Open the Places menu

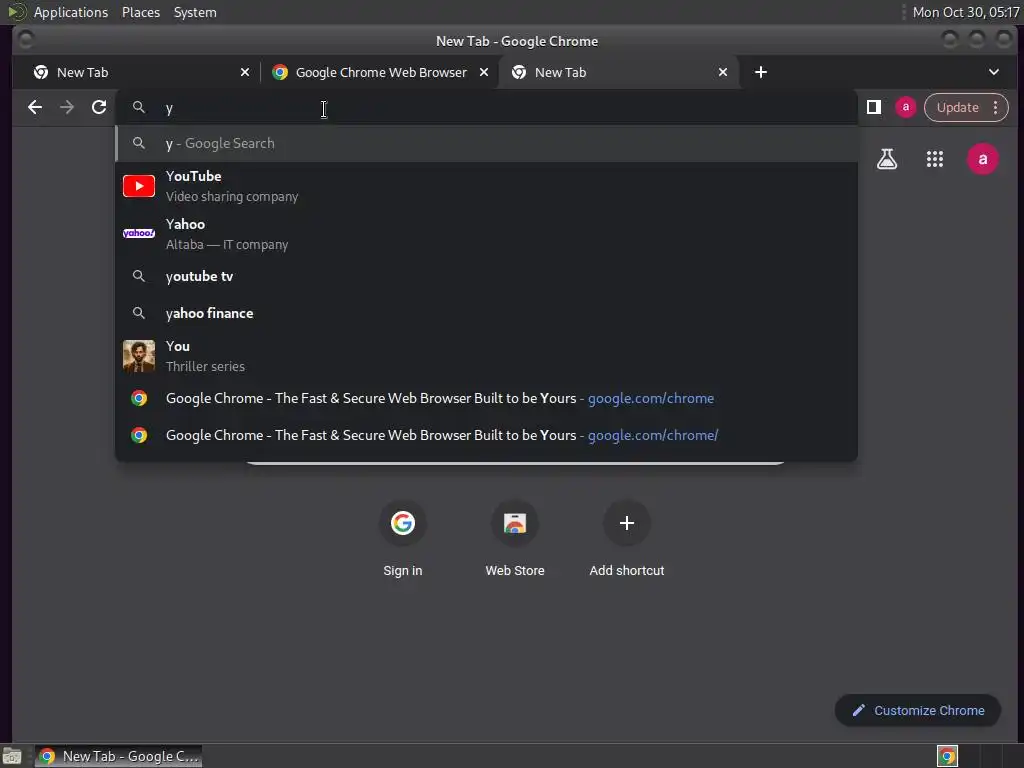click(x=140, y=12)
